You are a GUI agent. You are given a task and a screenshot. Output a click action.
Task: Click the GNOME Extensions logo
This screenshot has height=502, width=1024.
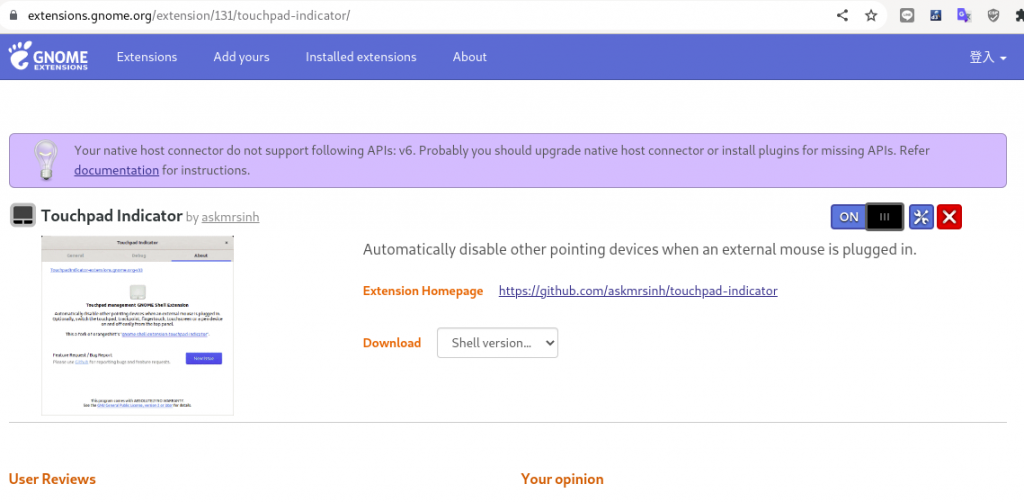click(x=48, y=57)
